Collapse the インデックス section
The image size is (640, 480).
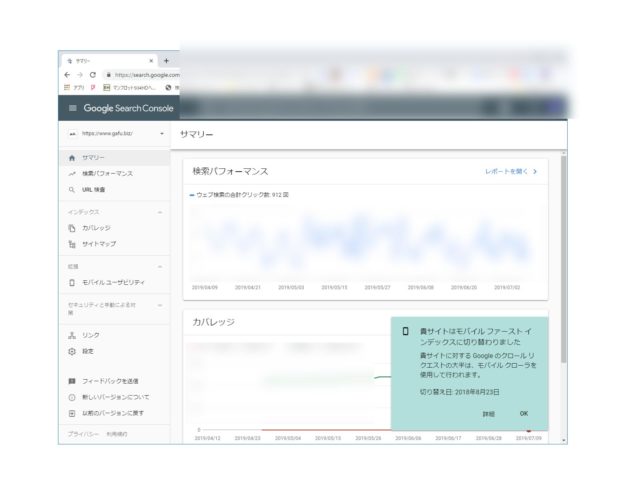pyautogui.click(x=160, y=212)
